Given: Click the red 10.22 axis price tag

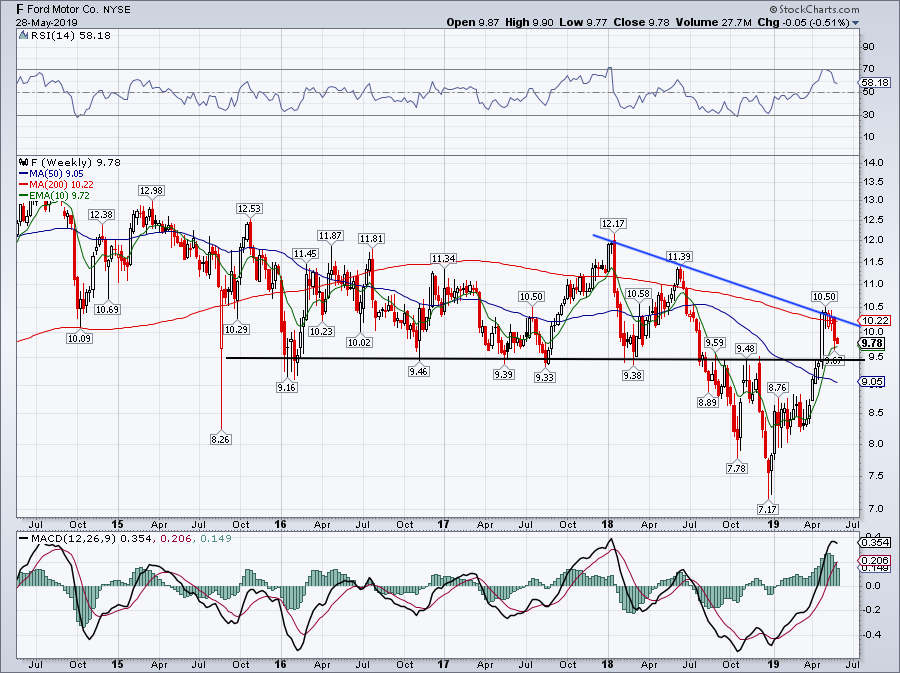Looking at the screenshot, I should tap(875, 321).
